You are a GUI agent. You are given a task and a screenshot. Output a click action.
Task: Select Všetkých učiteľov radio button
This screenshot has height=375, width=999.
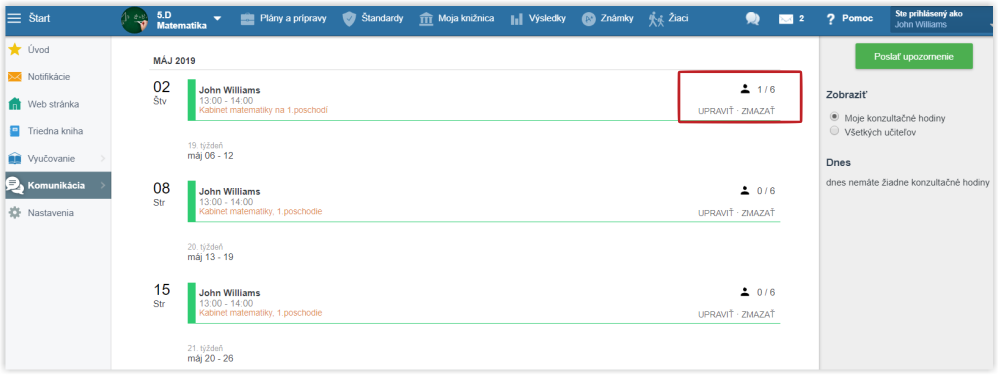[x=835, y=131]
